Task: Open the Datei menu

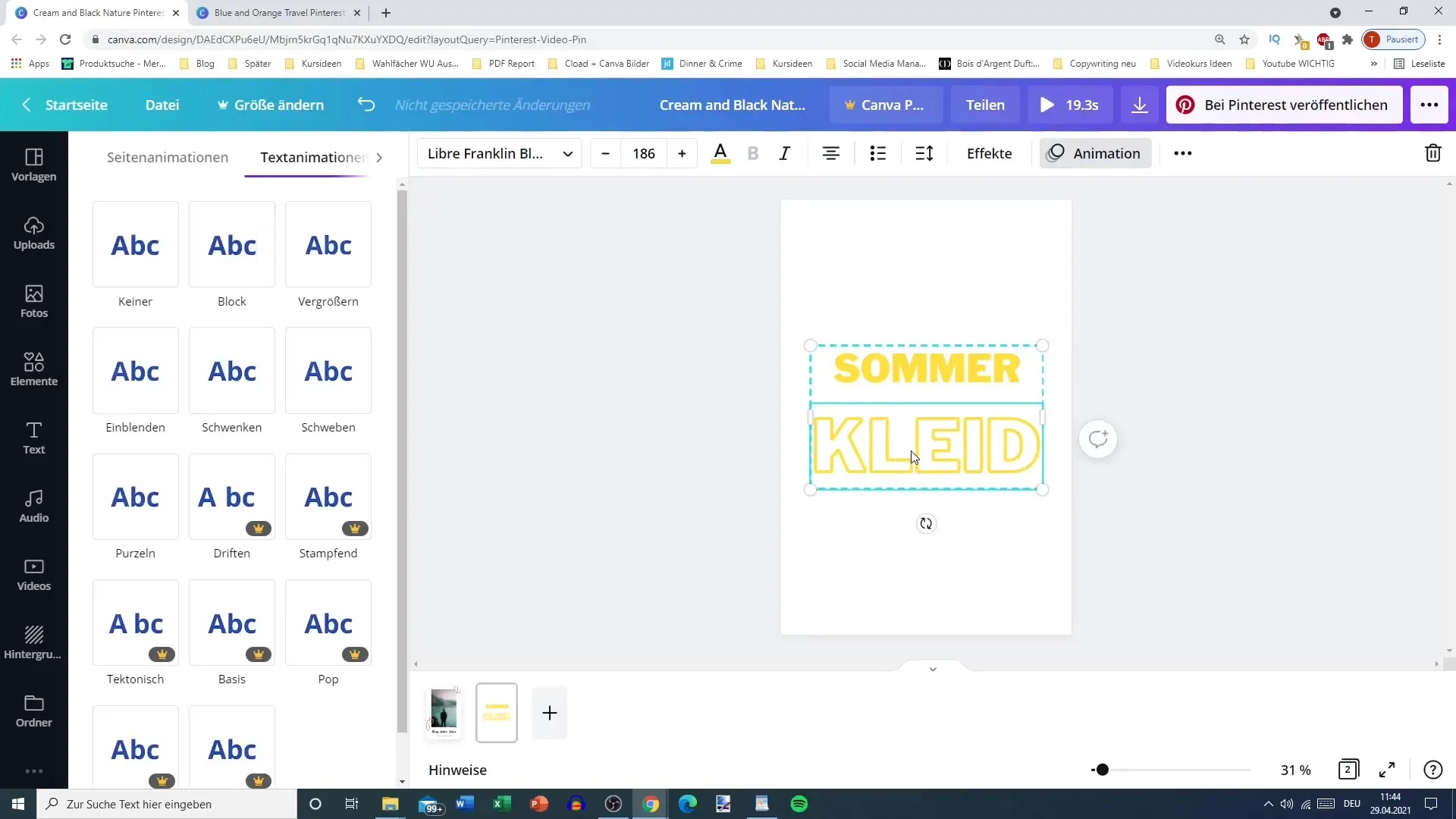Action: tap(162, 105)
